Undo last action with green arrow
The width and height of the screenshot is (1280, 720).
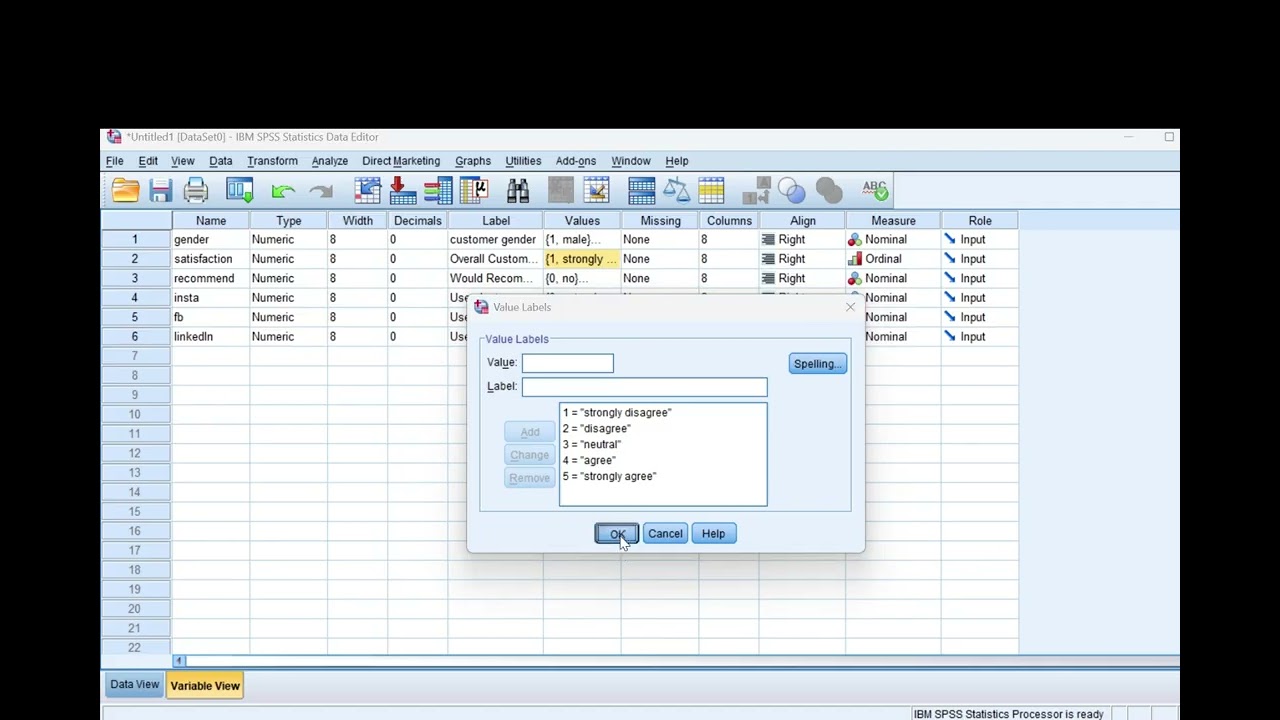point(283,190)
